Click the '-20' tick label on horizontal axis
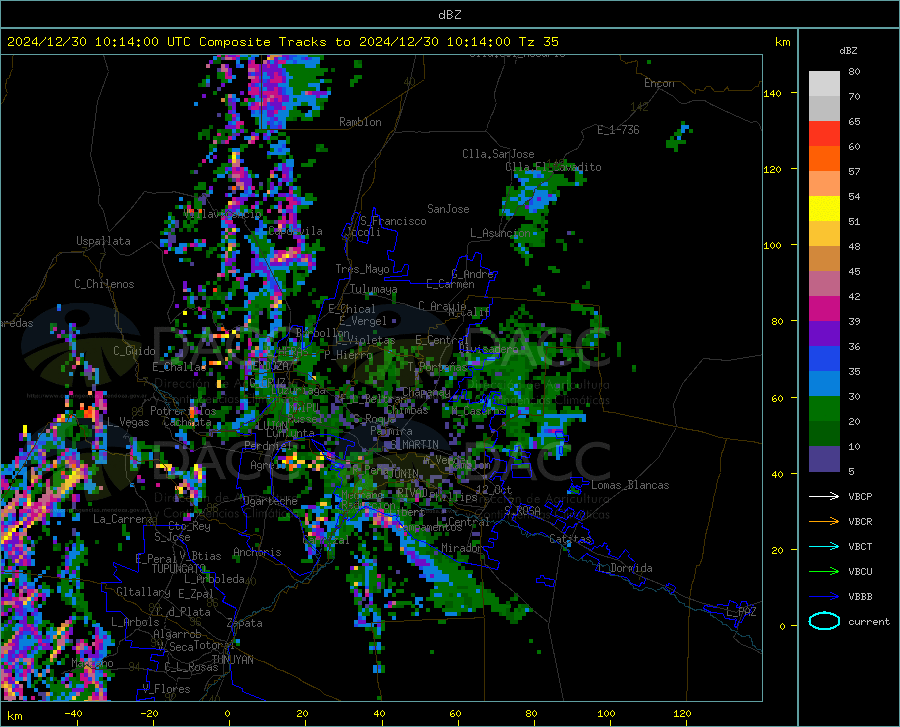 click(149, 713)
